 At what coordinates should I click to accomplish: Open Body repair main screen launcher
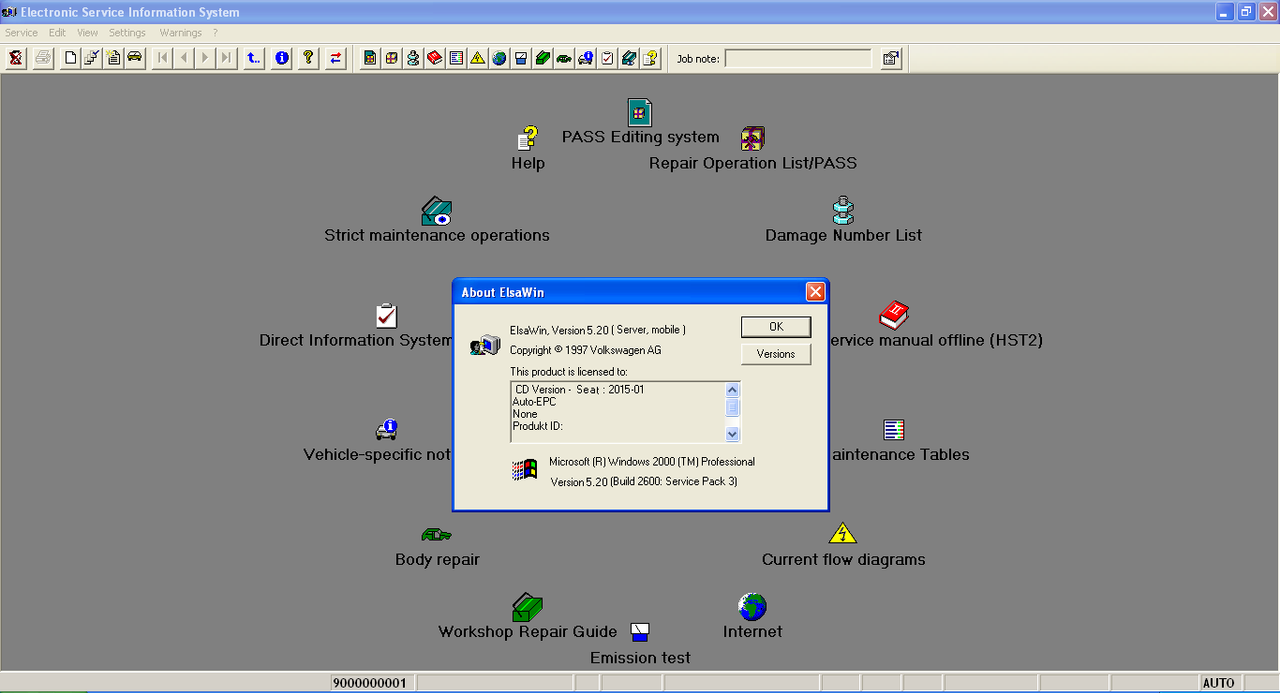point(437,546)
